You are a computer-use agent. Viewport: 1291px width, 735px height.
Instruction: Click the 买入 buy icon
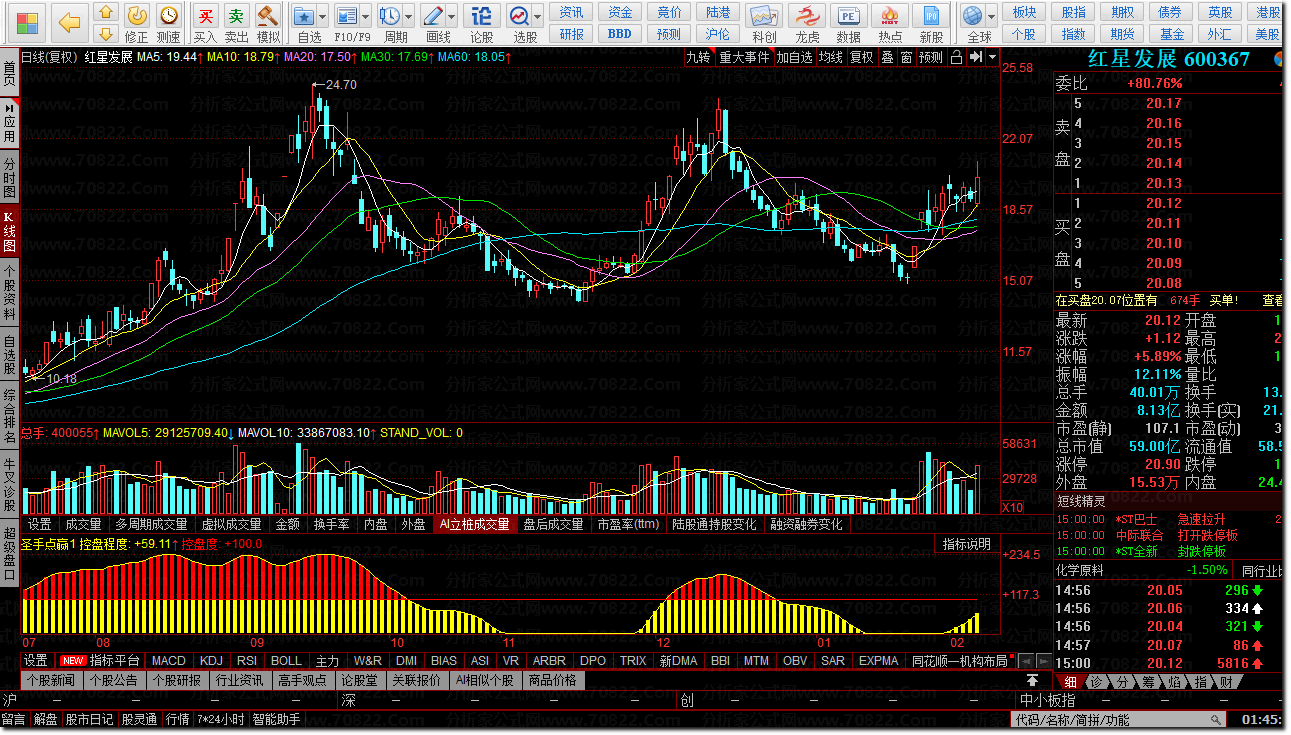point(205,15)
